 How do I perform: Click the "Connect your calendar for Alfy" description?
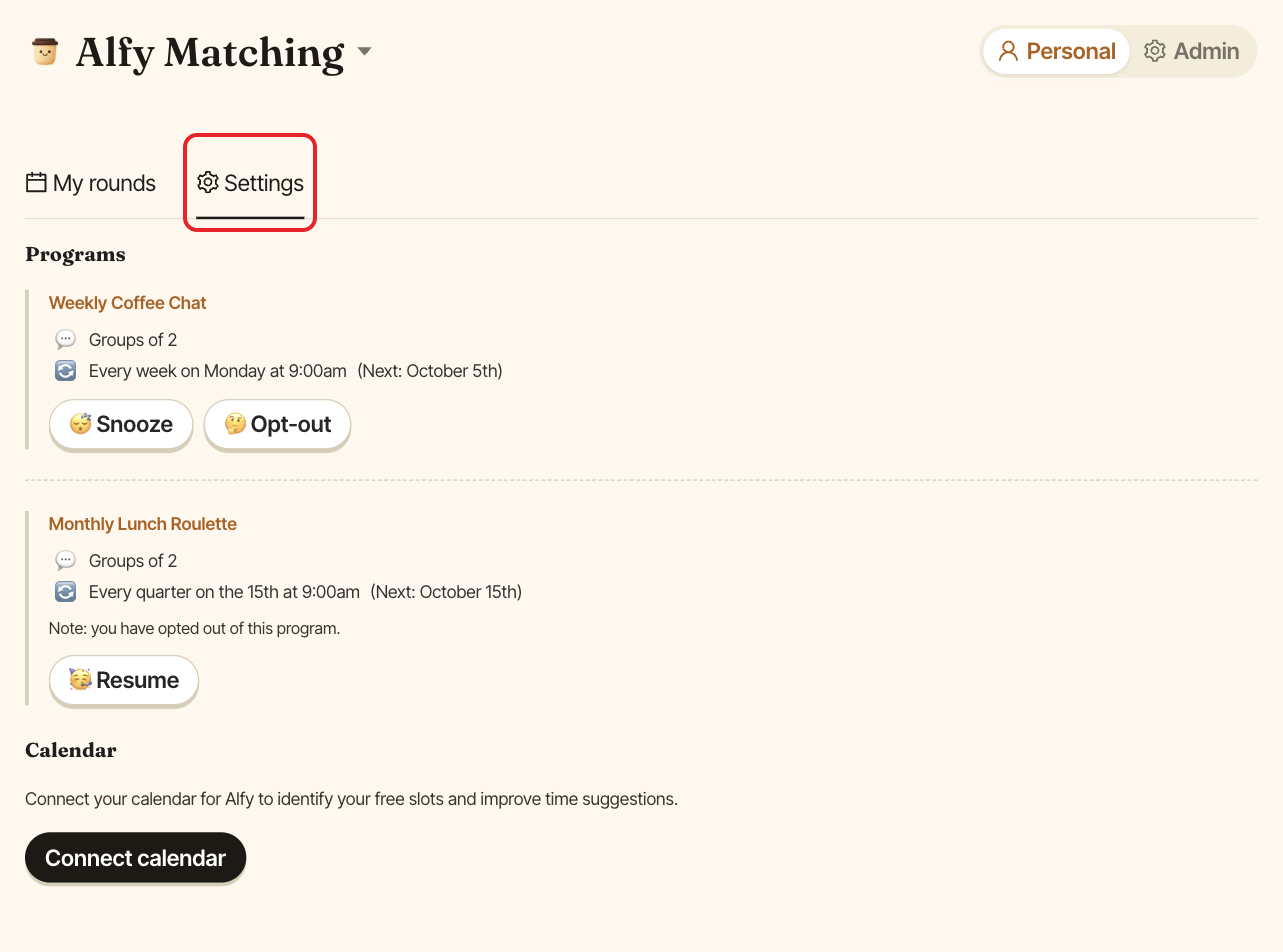click(351, 799)
